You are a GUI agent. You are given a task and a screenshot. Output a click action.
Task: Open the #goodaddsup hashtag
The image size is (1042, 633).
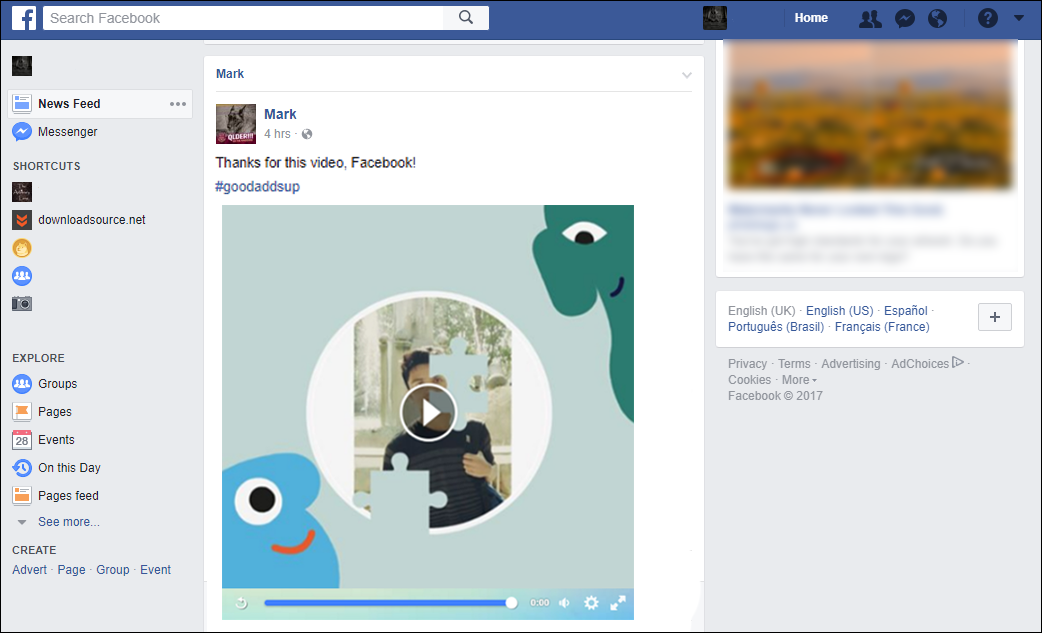257,187
